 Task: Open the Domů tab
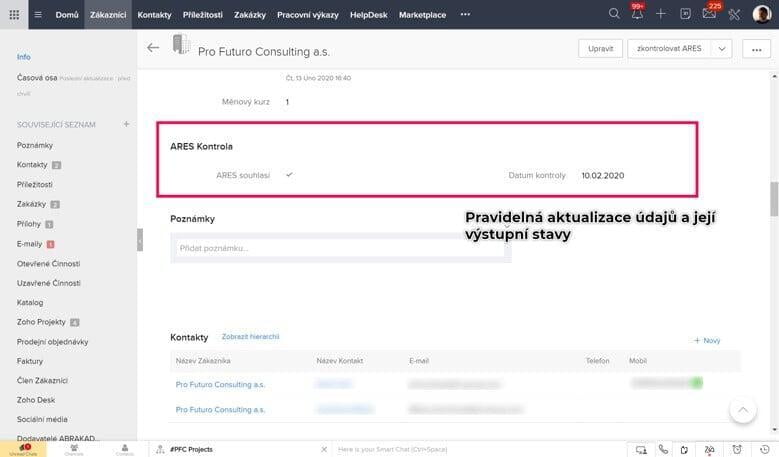[x=67, y=15]
